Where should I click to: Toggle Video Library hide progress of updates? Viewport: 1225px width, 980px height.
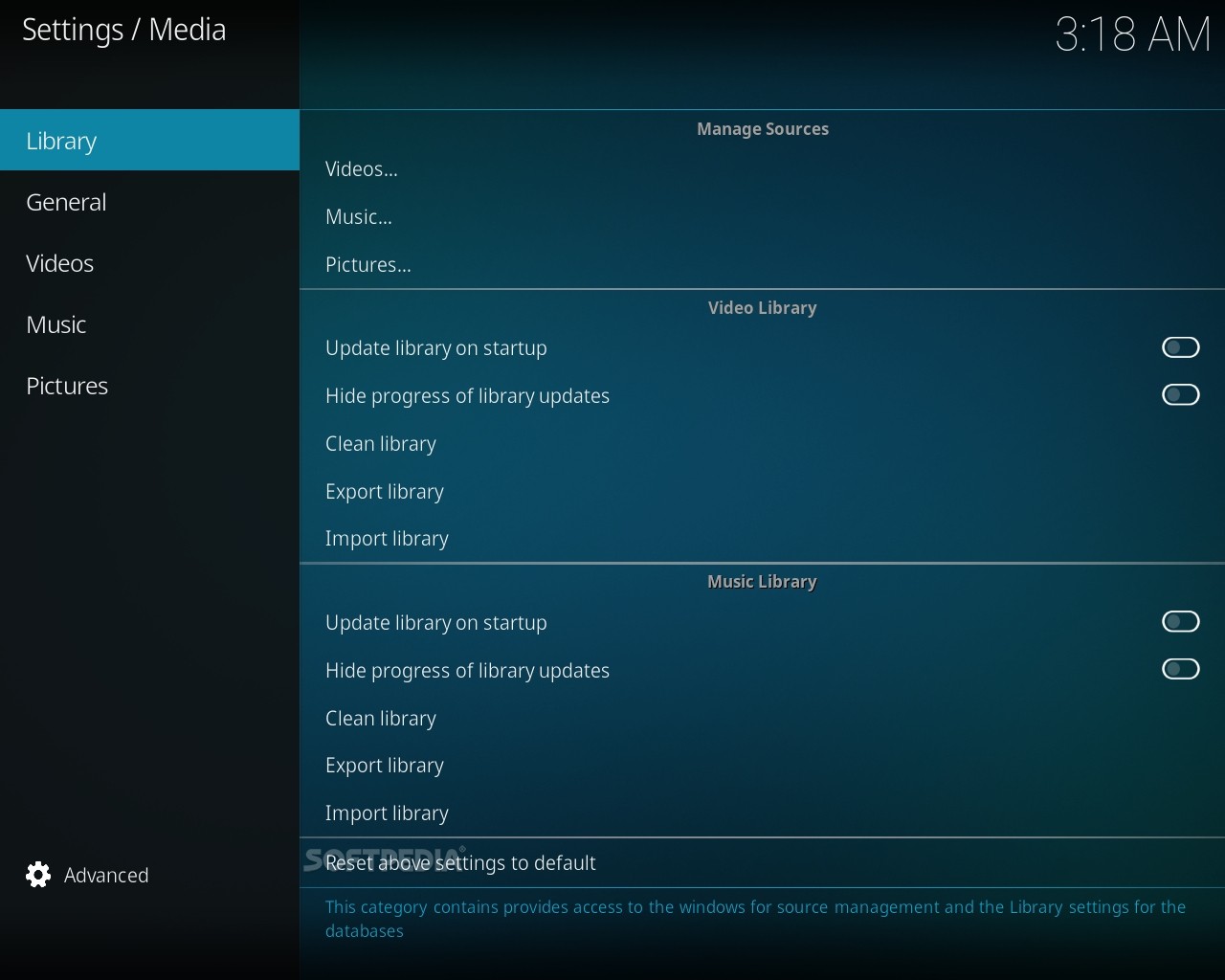tap(1180, 395)
